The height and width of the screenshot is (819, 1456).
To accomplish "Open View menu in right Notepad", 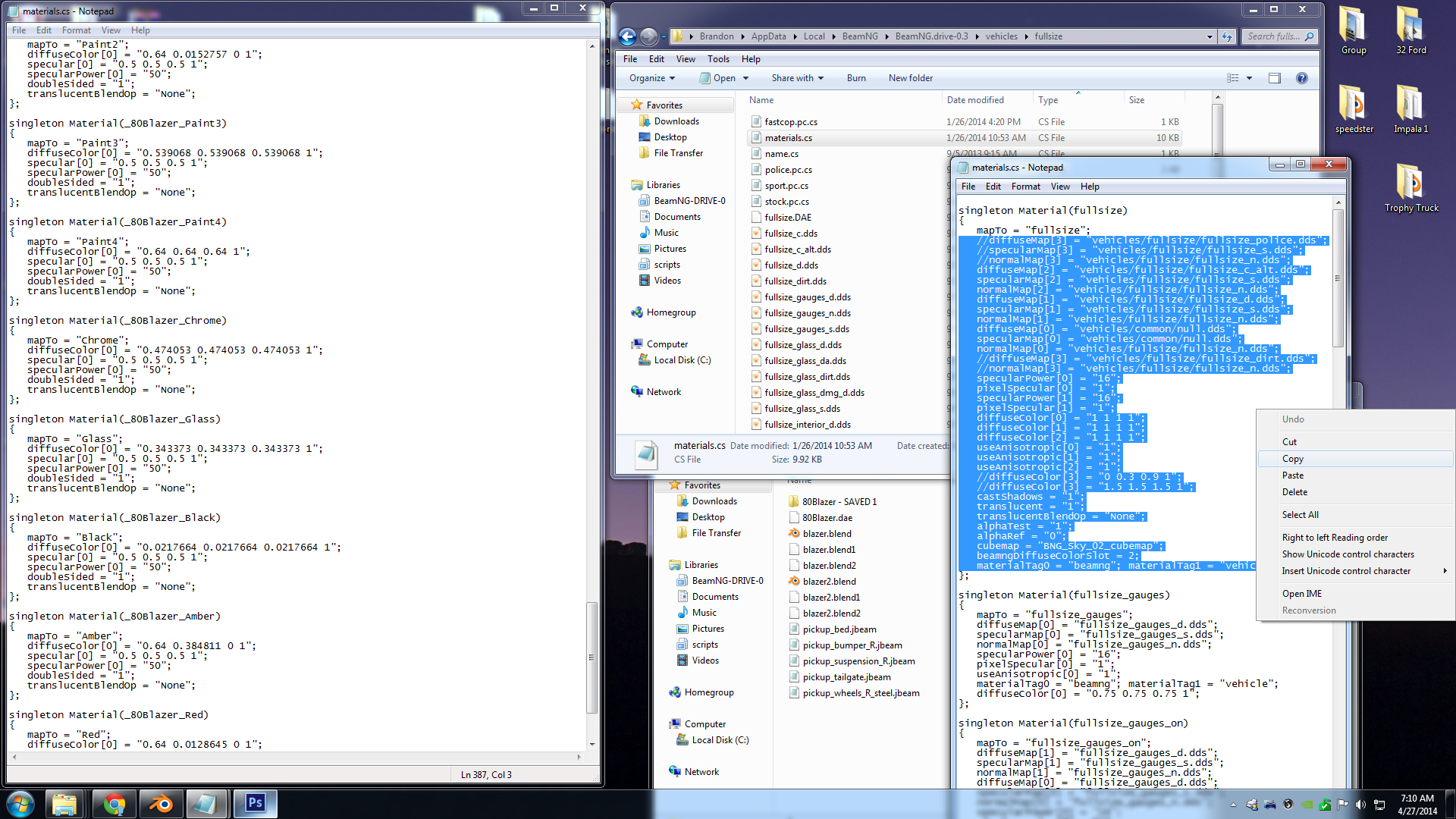I will point(1060,187).
